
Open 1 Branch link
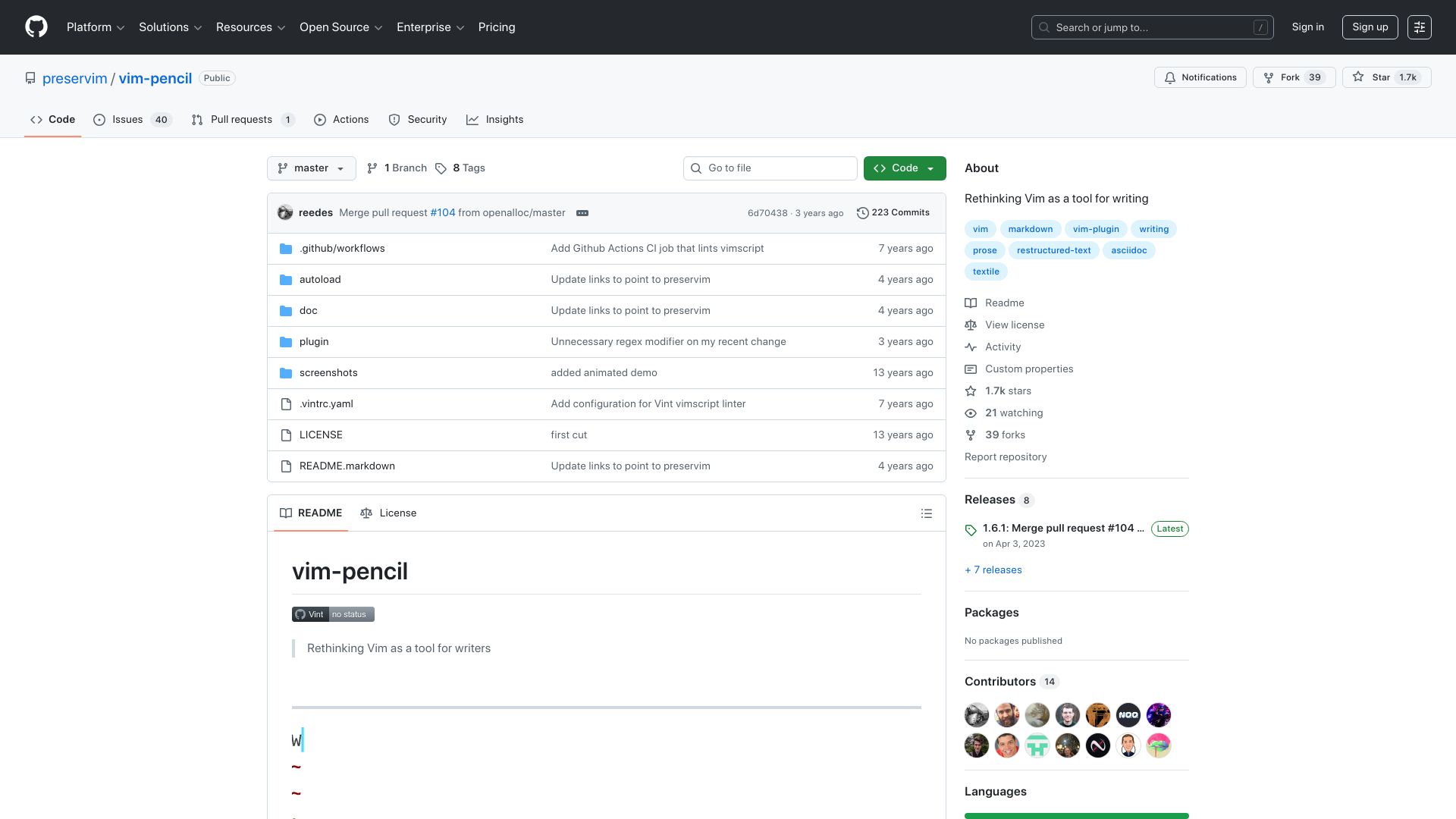(x=397, y=168)
